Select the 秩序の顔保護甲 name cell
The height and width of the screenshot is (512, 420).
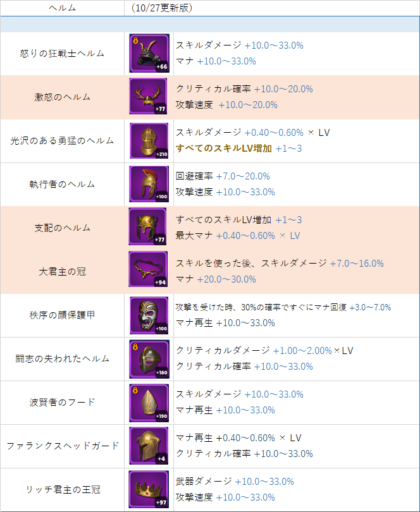(62, 315)
